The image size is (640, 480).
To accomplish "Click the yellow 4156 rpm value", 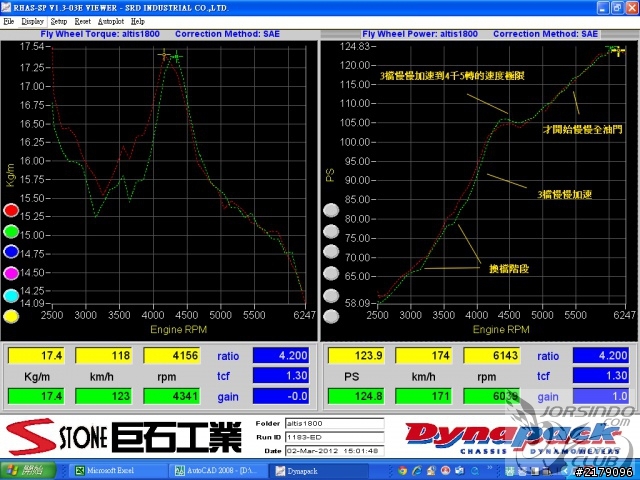I will pyautogui.click(x=171, y=356).
